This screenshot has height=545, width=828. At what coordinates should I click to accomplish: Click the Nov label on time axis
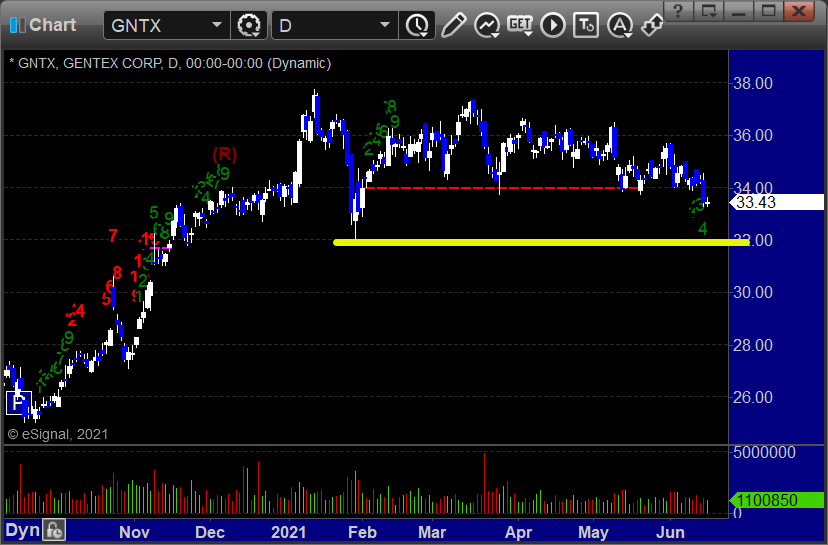tap(134, 532)
